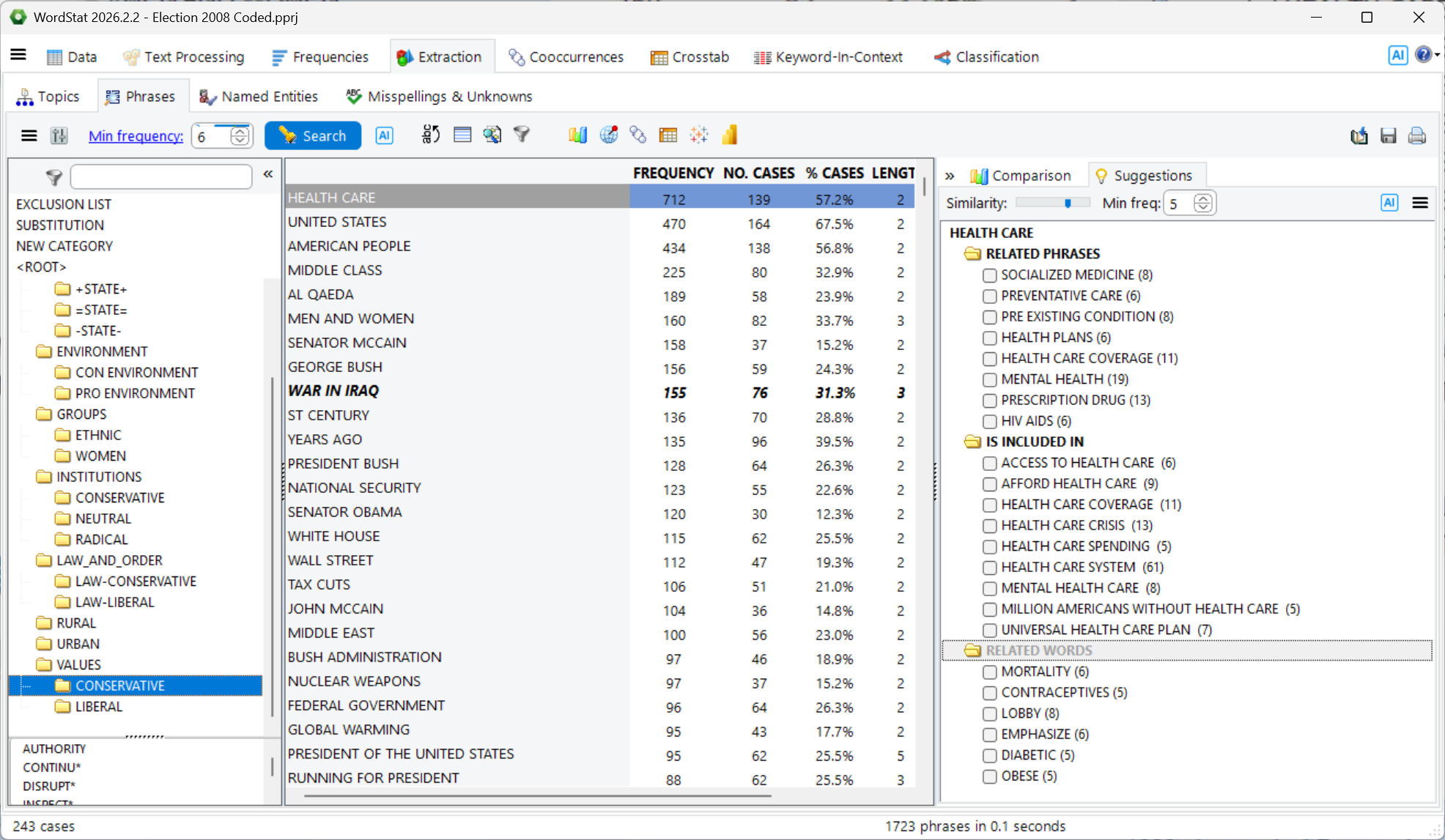Click the Min frequency spinner arrows
This screenshot has height=840, width=1445.
(240, 135)
